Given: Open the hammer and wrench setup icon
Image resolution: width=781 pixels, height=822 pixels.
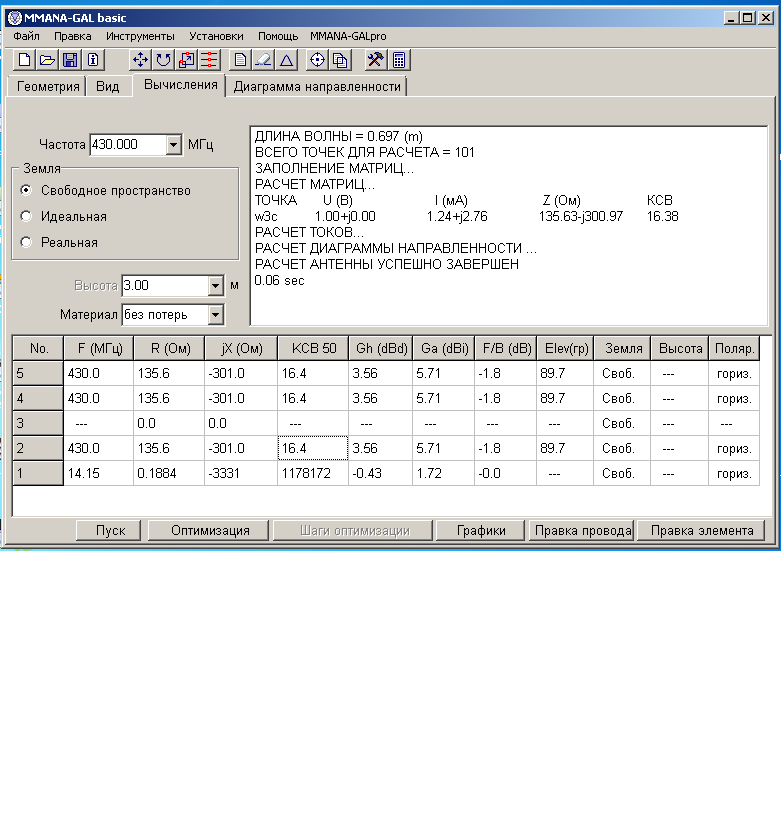Looking at the screenshot, I should (x=376, y=60).
